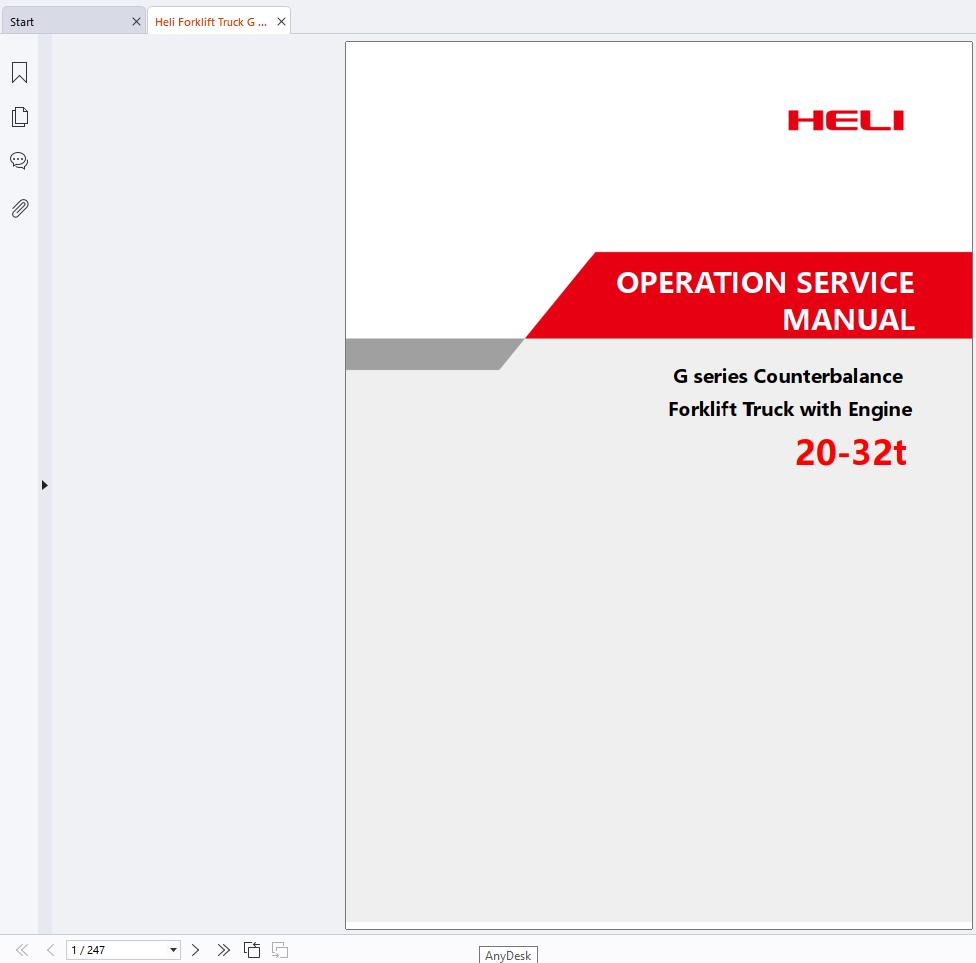Click the OPERATION SERVICE MANUAL title

[x=766, y=301]
